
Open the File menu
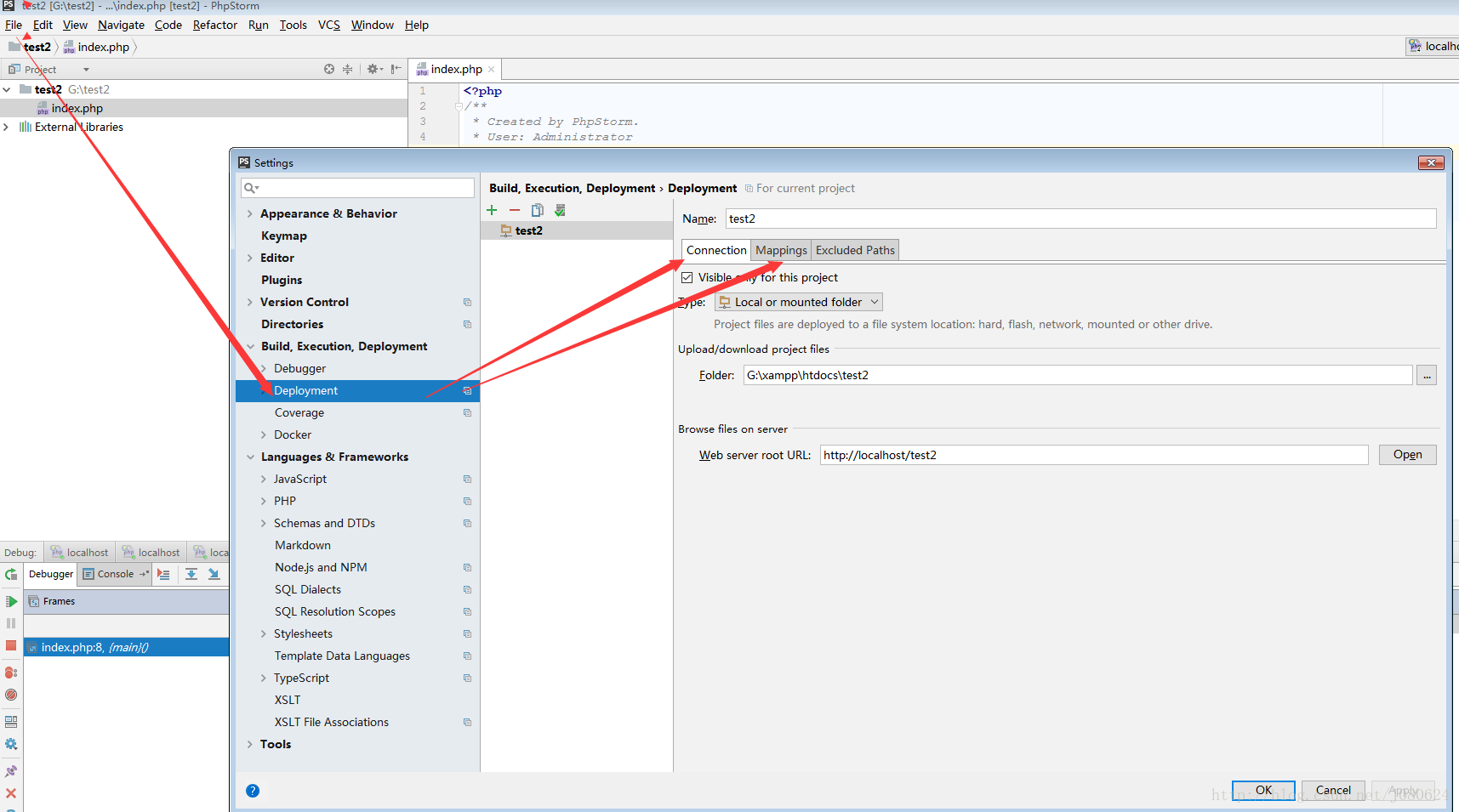14,25
